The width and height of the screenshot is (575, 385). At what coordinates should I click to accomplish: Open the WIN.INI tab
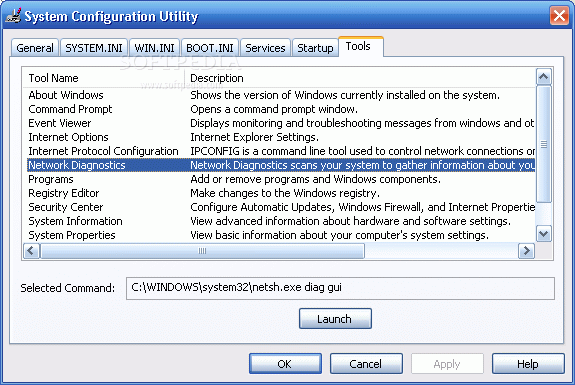coord(154,48)
